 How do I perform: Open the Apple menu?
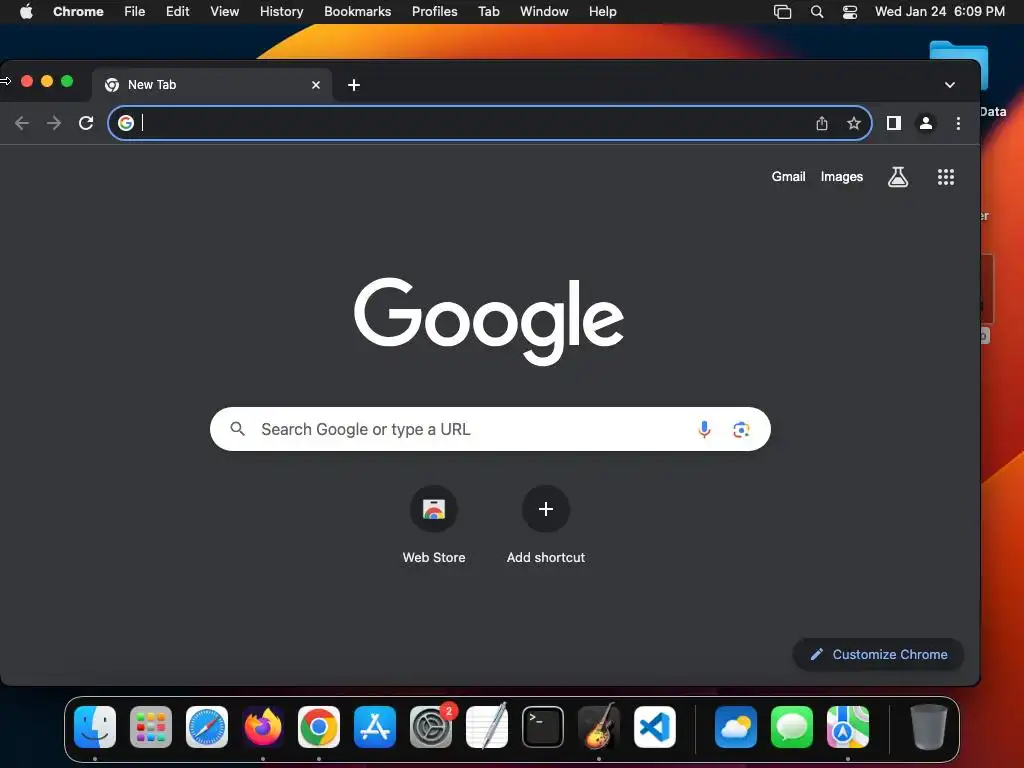pos(26,11)
